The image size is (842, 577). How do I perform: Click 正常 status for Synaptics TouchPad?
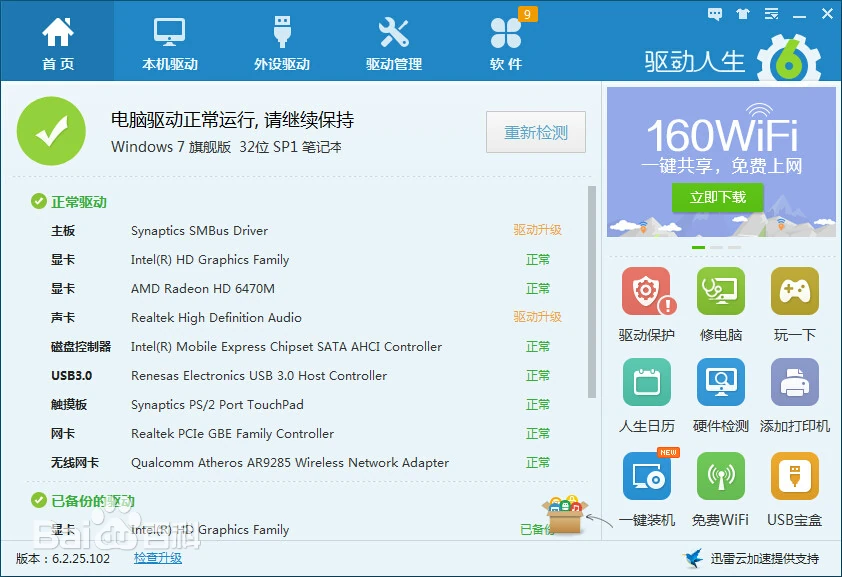538,405
